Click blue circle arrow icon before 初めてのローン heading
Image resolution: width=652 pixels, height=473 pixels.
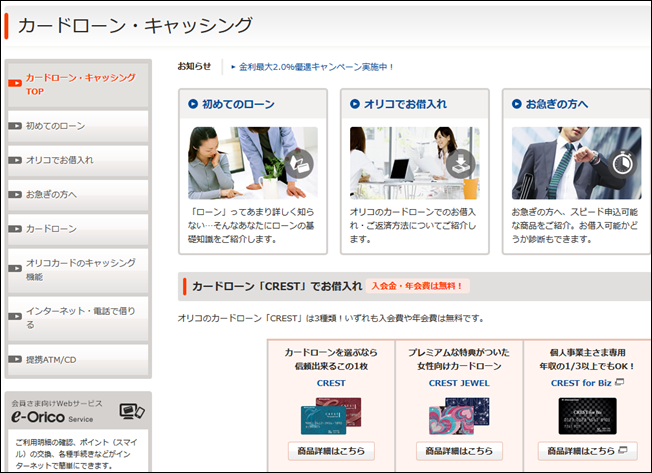[193, 104]
